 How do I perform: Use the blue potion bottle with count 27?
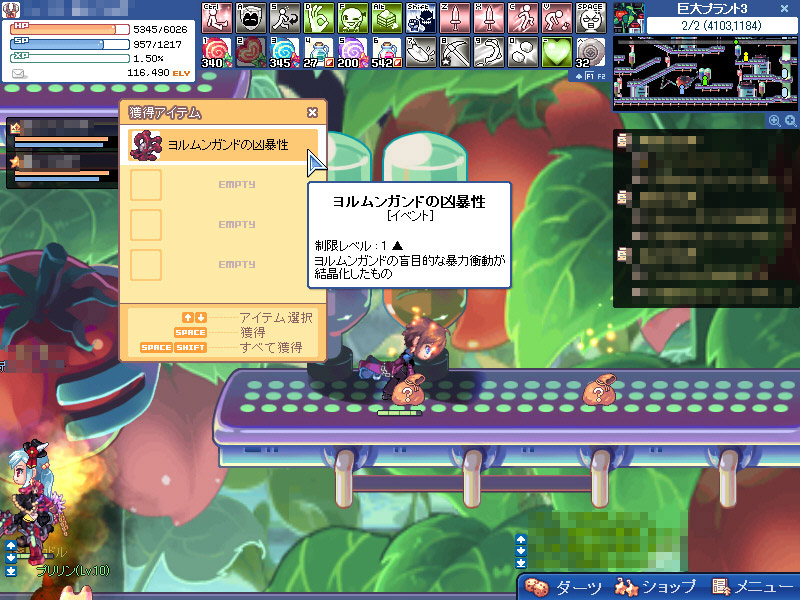pos(319,52)
